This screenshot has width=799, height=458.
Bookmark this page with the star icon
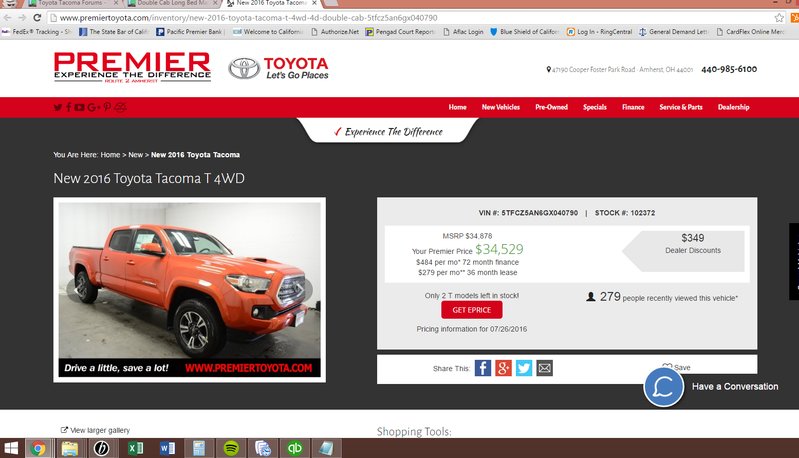tap(779, 18)
